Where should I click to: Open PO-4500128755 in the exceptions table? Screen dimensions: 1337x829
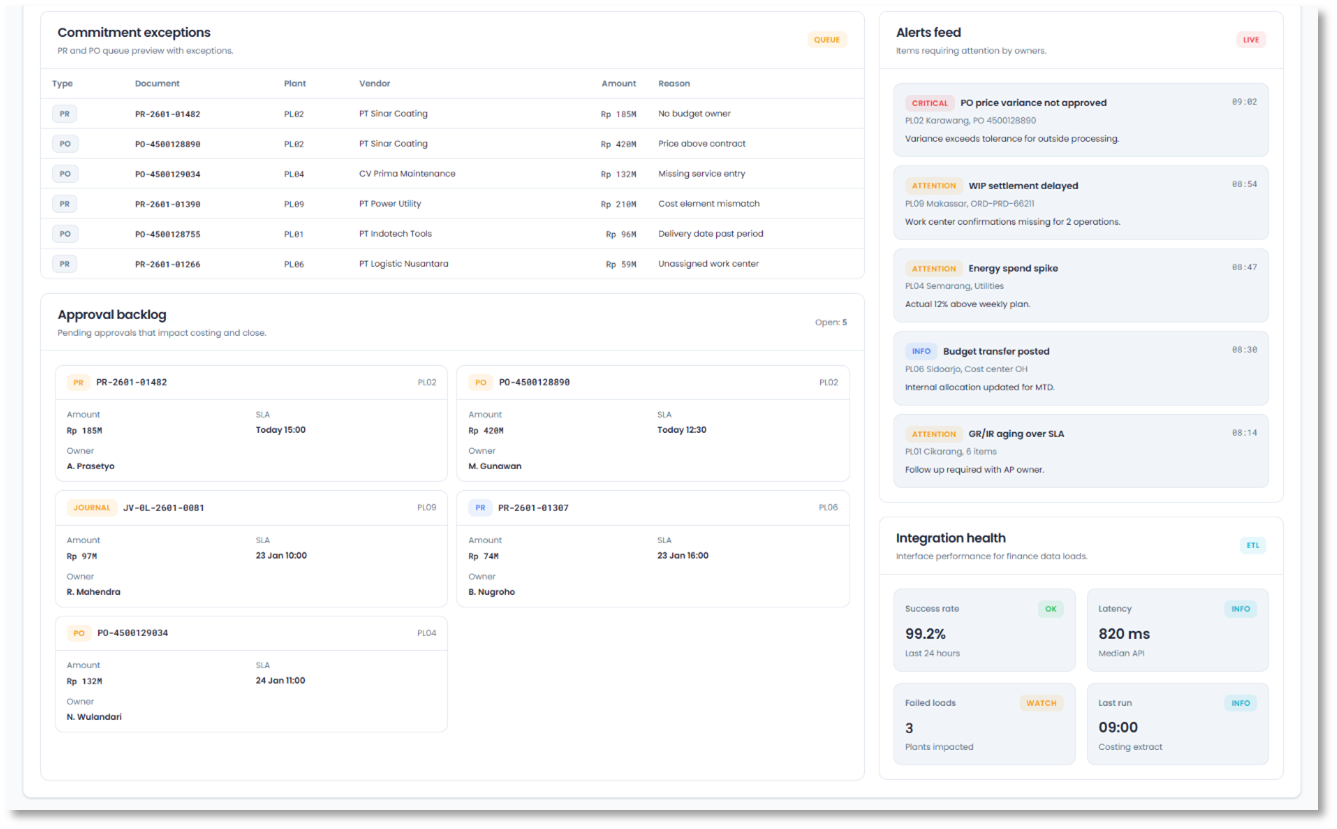tap(167, 234)
